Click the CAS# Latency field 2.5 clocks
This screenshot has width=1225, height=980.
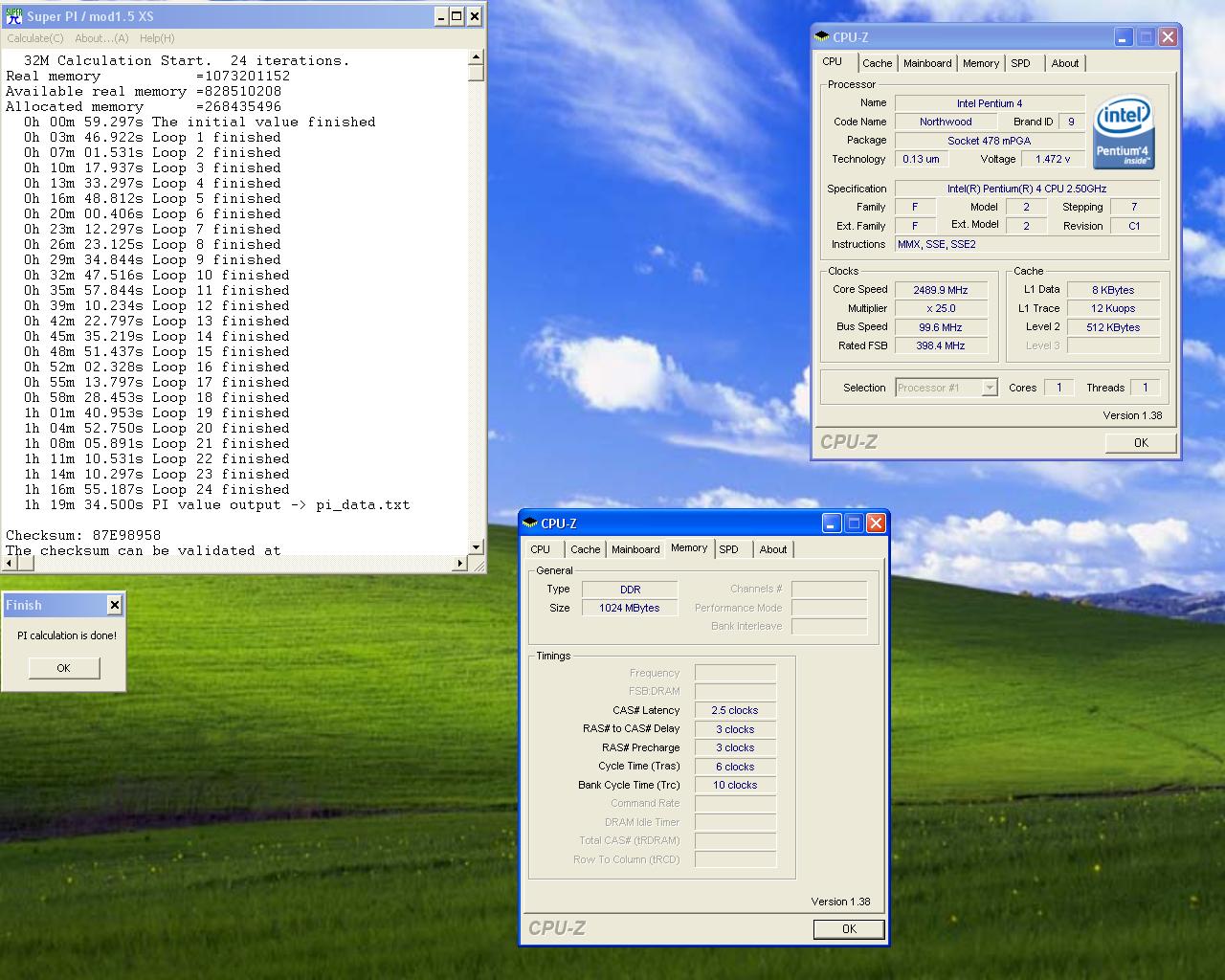coord(735,710)
